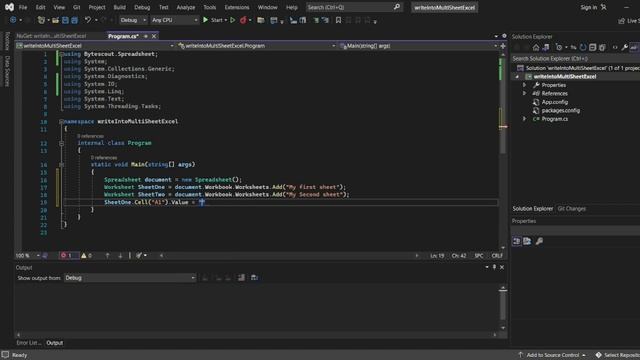Expand the Properties node

point(525,85)
